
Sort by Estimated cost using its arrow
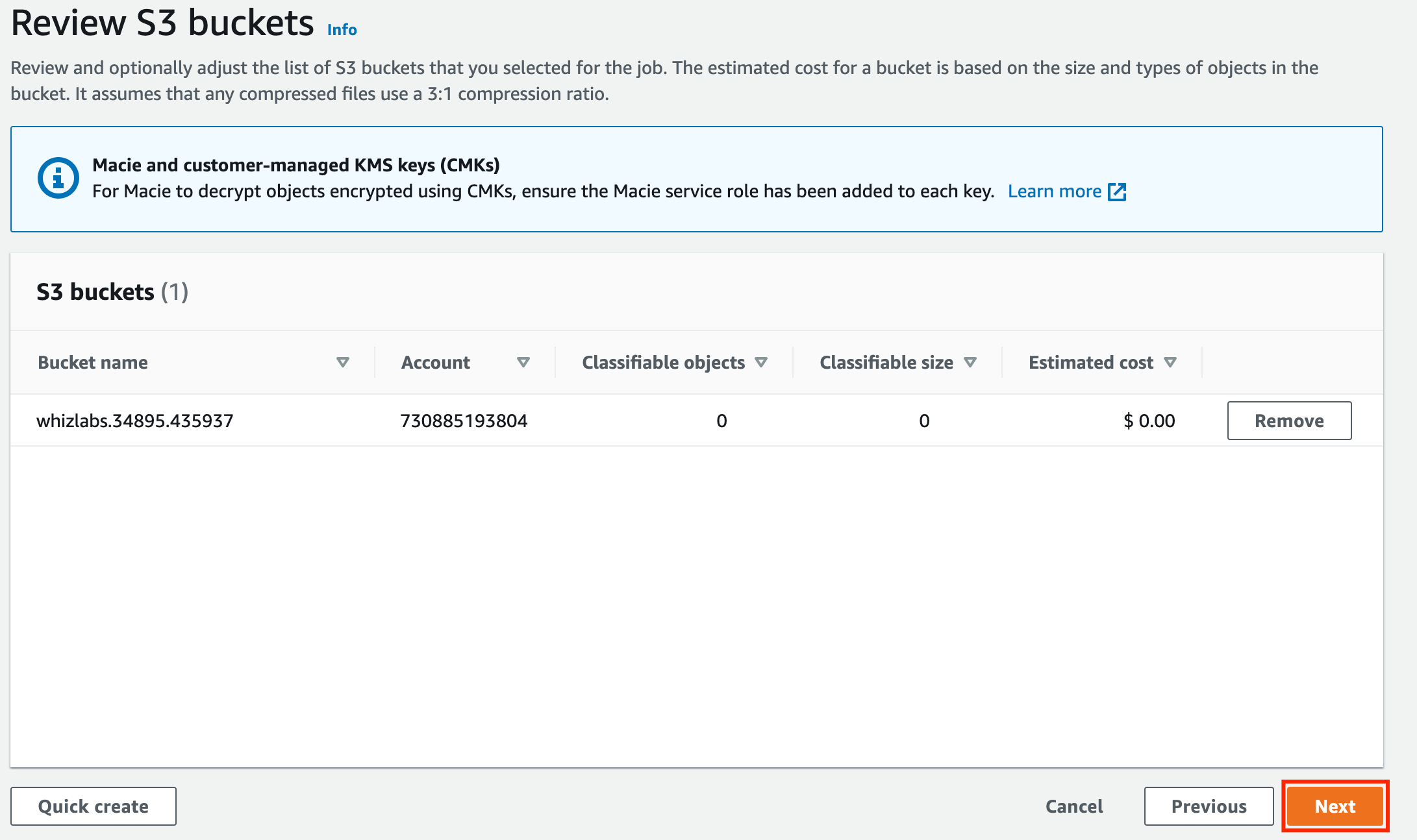1170,362
